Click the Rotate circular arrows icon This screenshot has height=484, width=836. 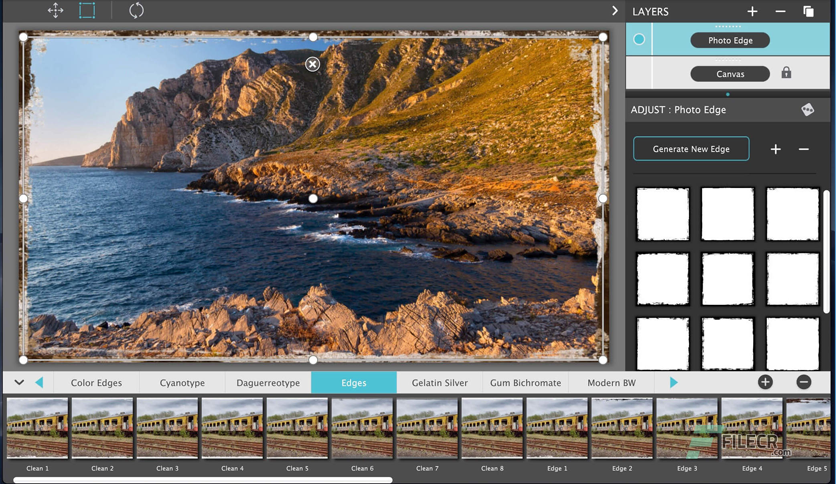[x=136, y=10]
